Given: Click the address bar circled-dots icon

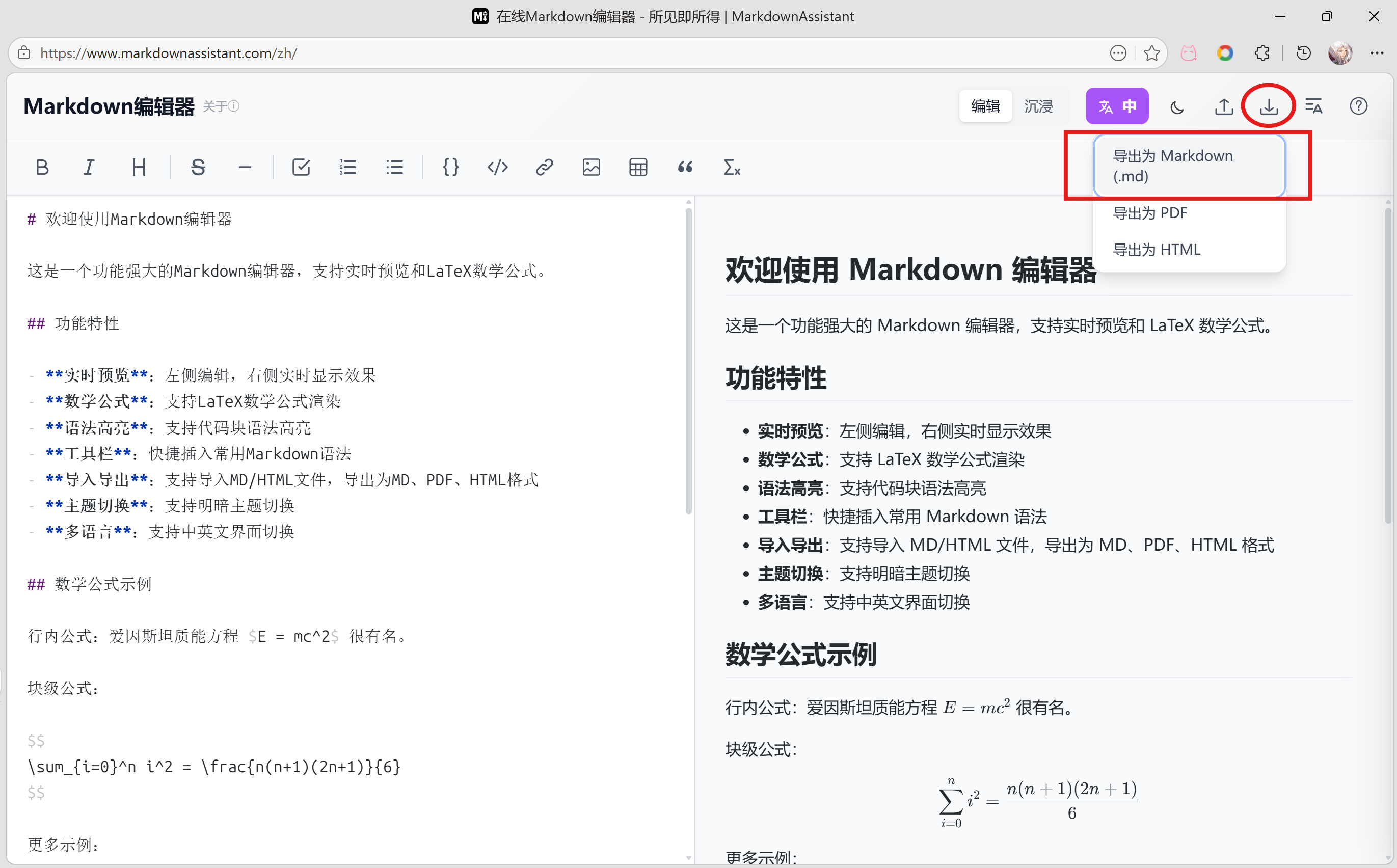Looking at the screenshot, I should point(1118,53).
